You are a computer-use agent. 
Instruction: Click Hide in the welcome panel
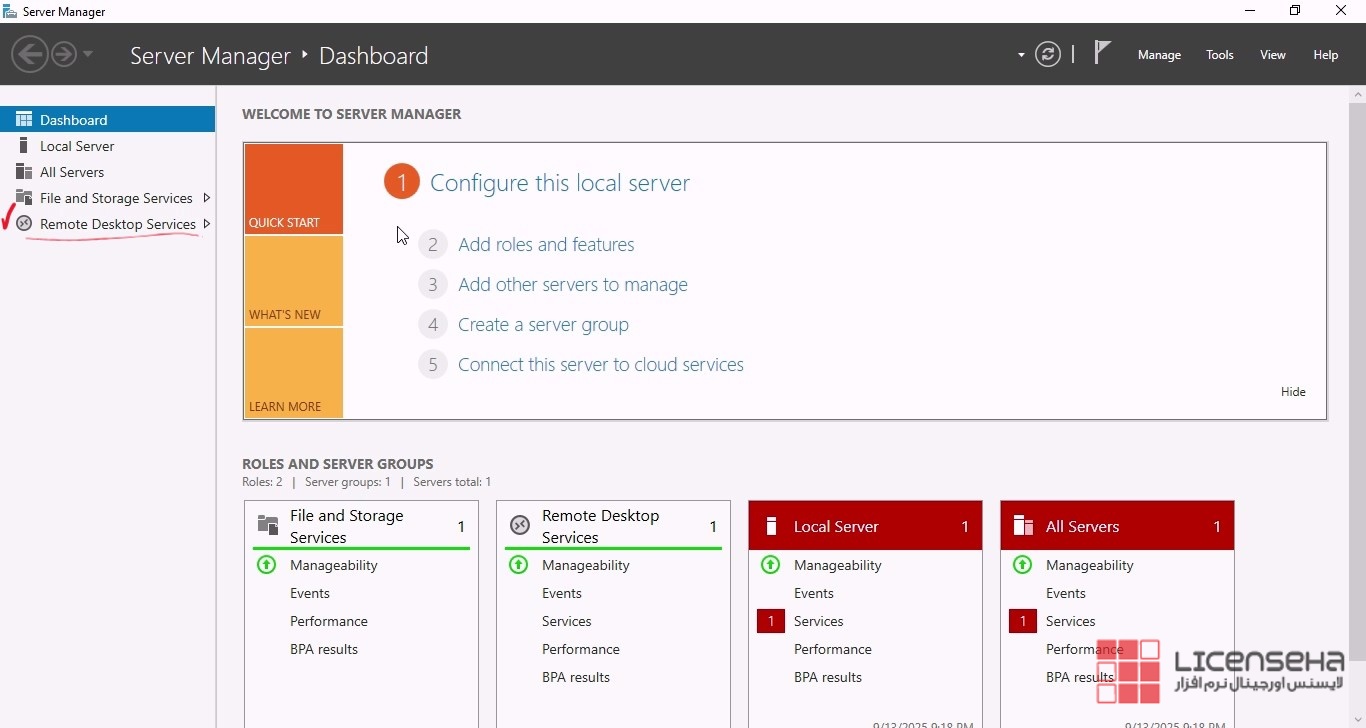click(1293, 392)
